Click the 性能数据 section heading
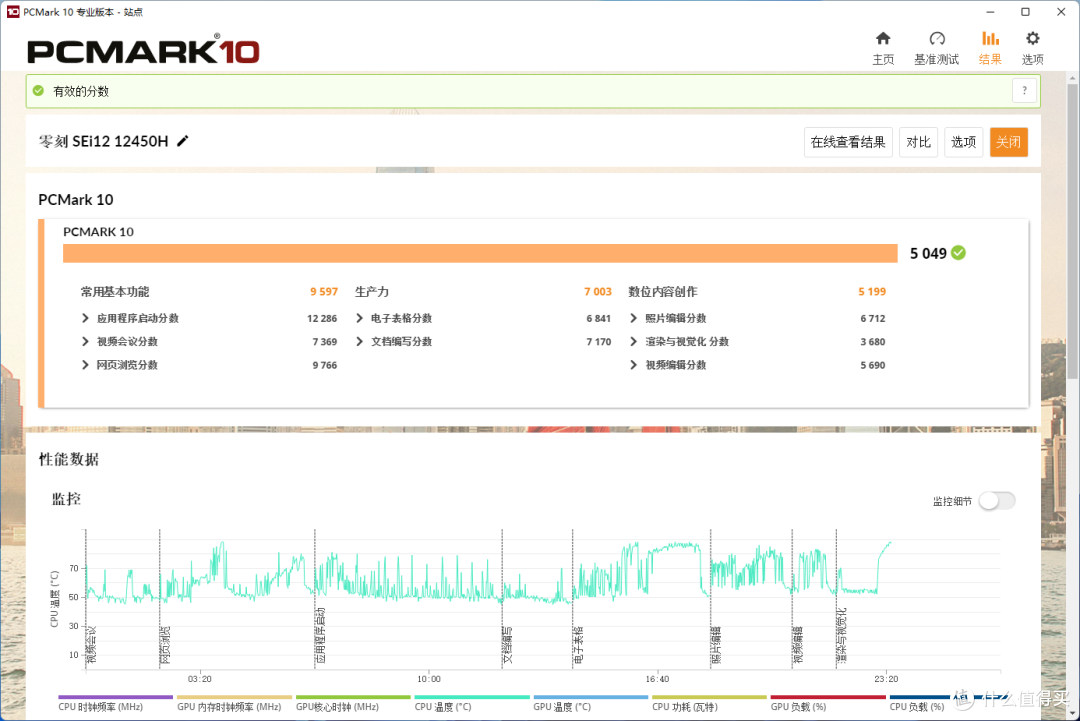1080x721 pixels. tap(68, 459)
